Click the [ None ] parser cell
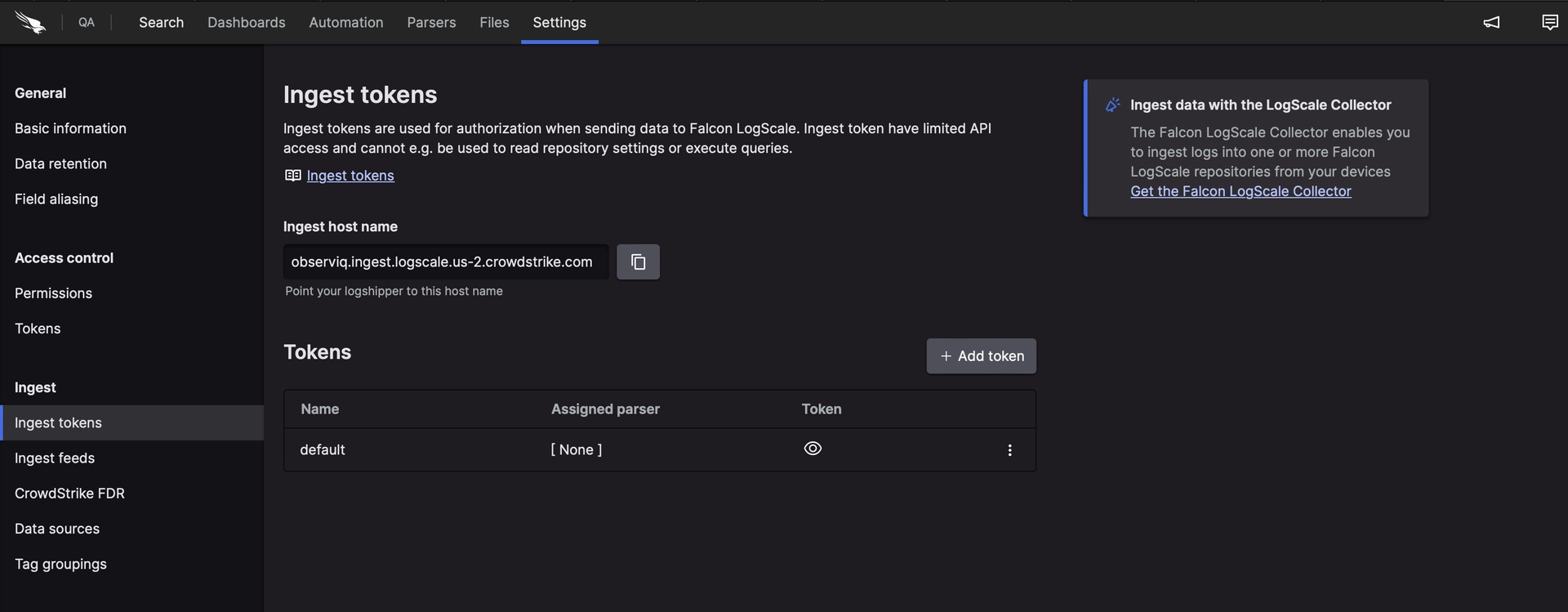 point(576,449)
